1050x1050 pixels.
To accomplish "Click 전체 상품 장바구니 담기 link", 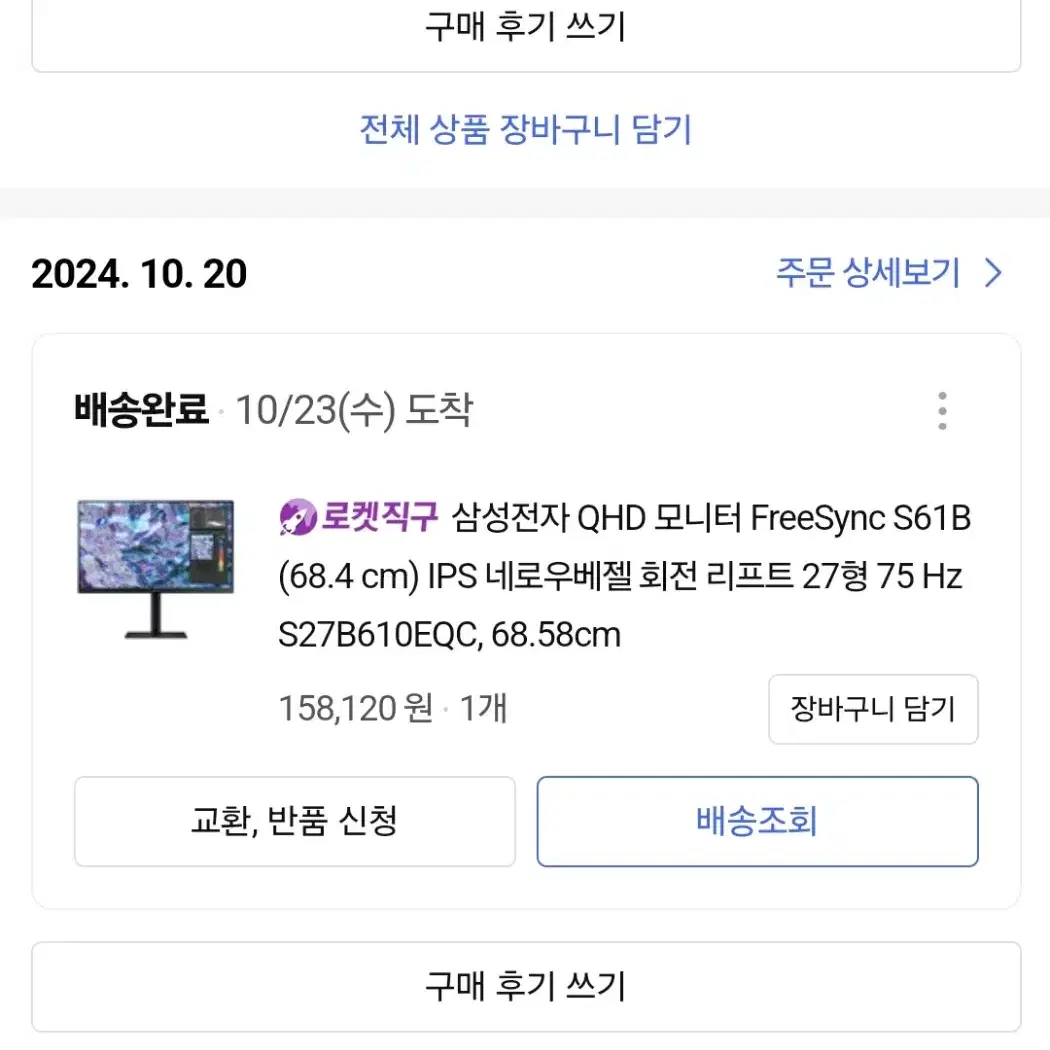I will tap(526, 129).
